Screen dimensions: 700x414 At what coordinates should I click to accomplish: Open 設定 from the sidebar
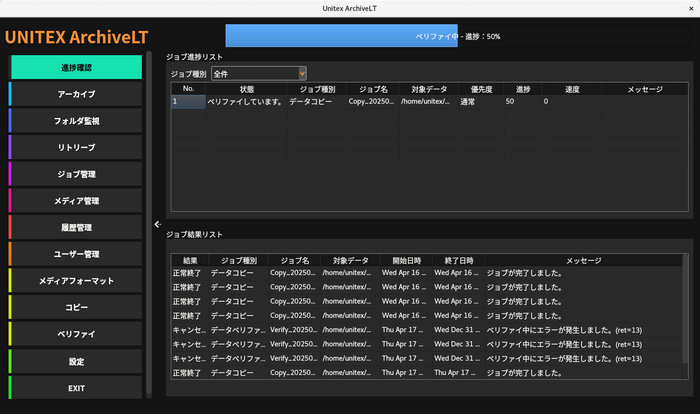(x=76, y=361)
